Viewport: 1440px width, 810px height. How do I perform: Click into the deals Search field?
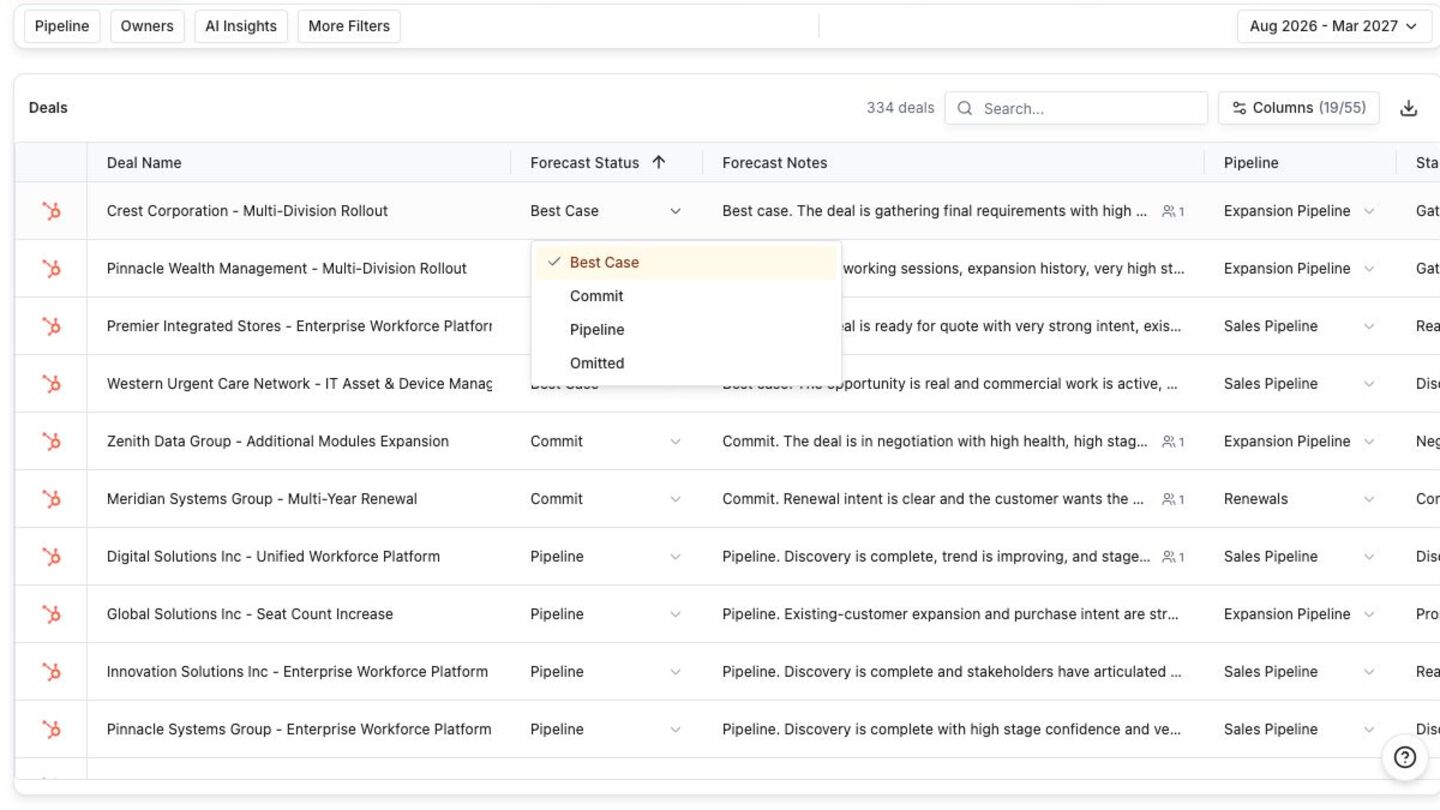(x=1076, y=108)
